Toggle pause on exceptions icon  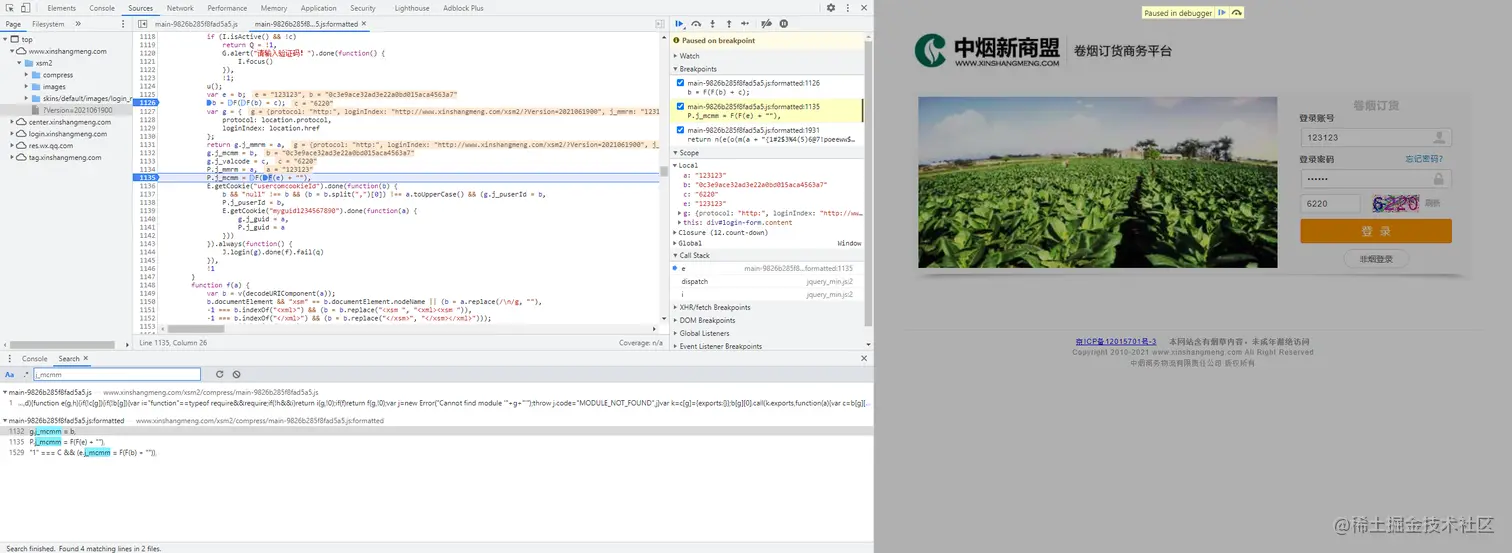[783, 23]
